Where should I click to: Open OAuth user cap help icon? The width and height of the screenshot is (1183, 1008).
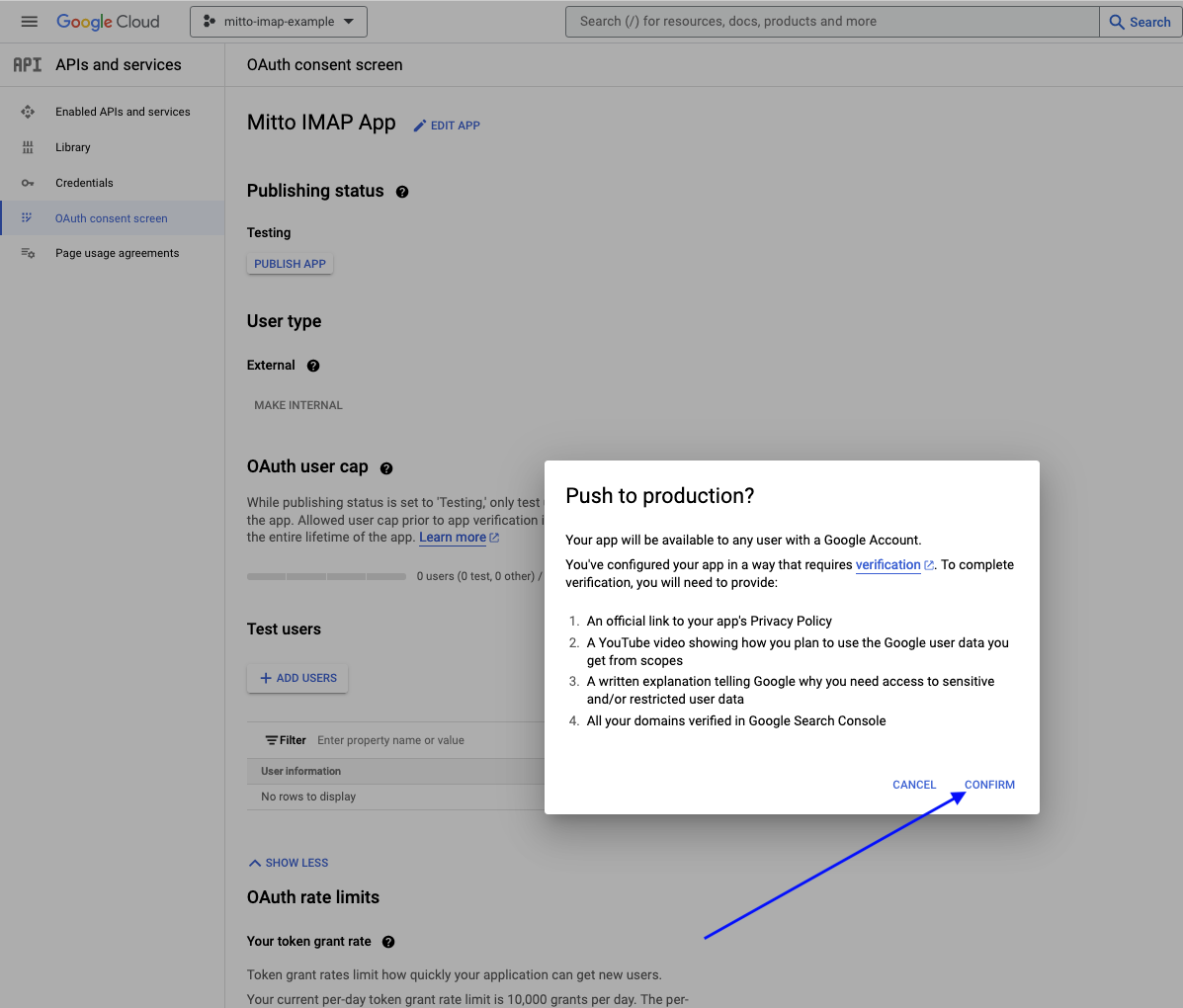386,468
